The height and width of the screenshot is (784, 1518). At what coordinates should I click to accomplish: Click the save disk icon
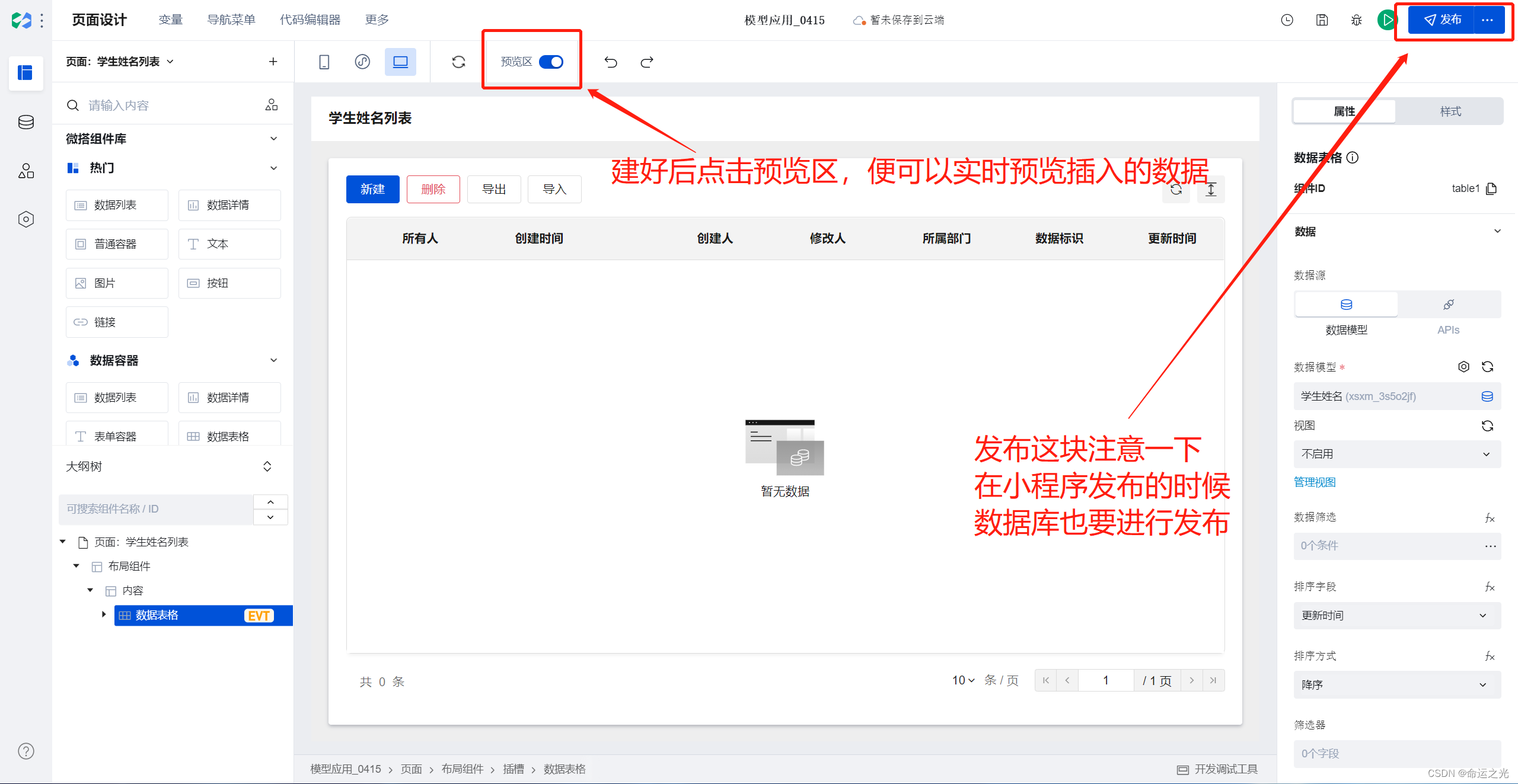(1322, 20)
